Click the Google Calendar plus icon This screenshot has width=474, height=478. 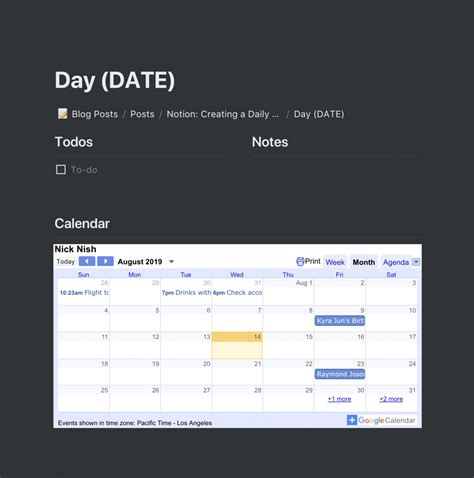pos(352,420)
